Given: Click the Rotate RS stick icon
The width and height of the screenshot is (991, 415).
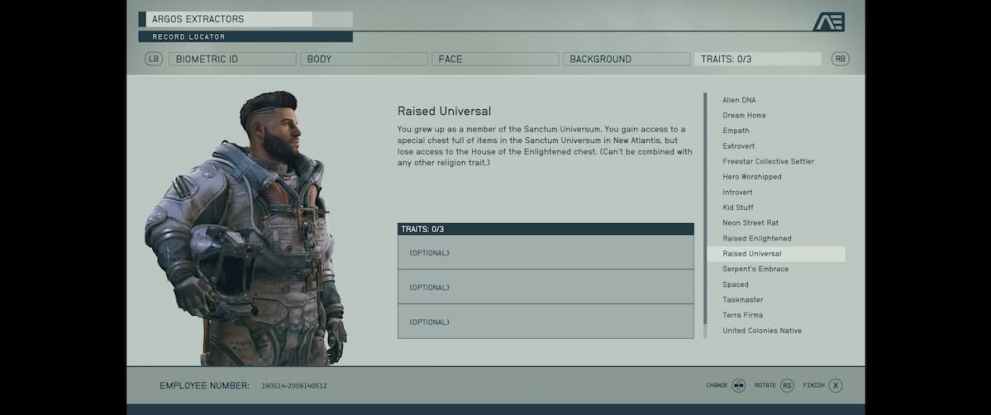Looking at the screenshot, I should click(x=787, y=385).
